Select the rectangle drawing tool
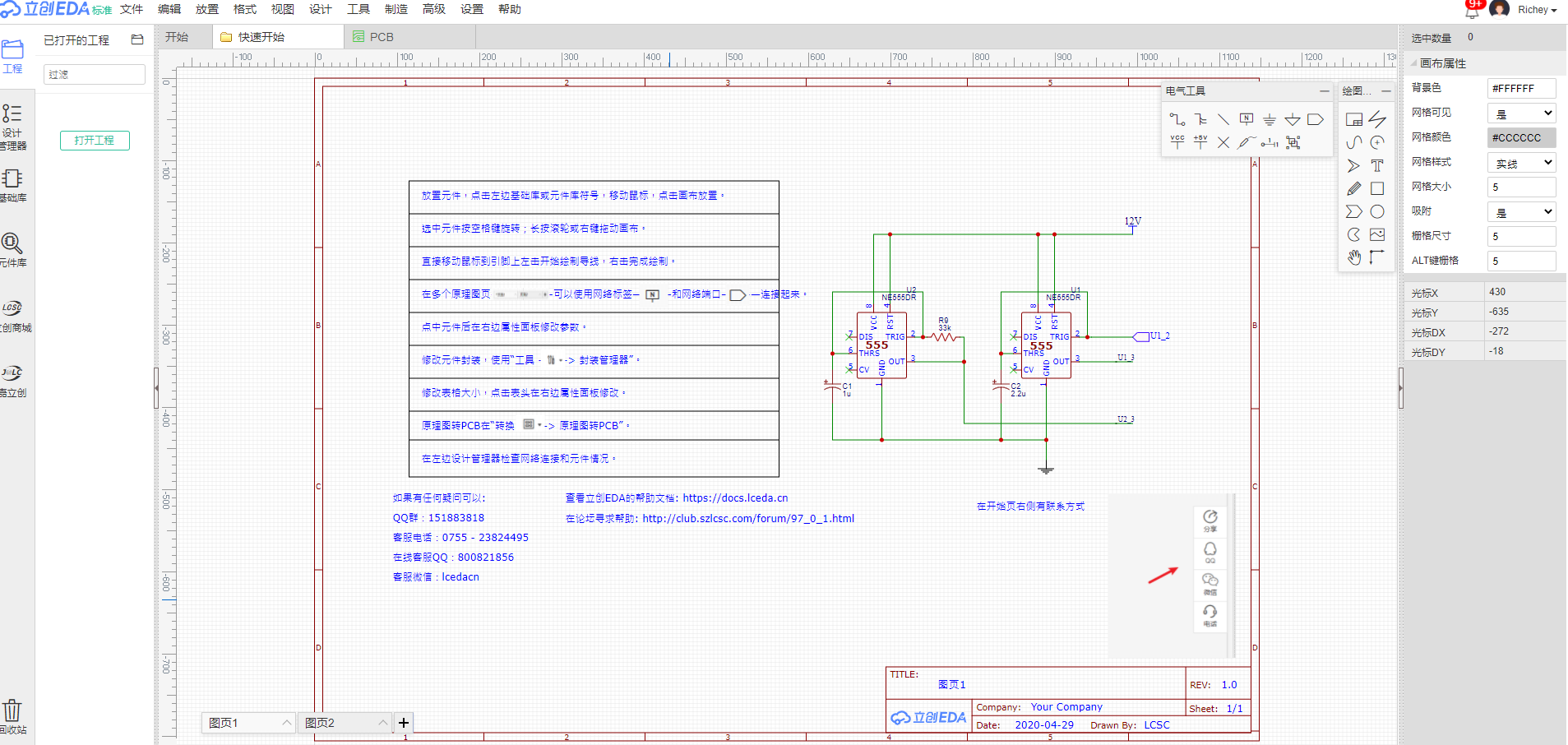 coord(1377,188)
